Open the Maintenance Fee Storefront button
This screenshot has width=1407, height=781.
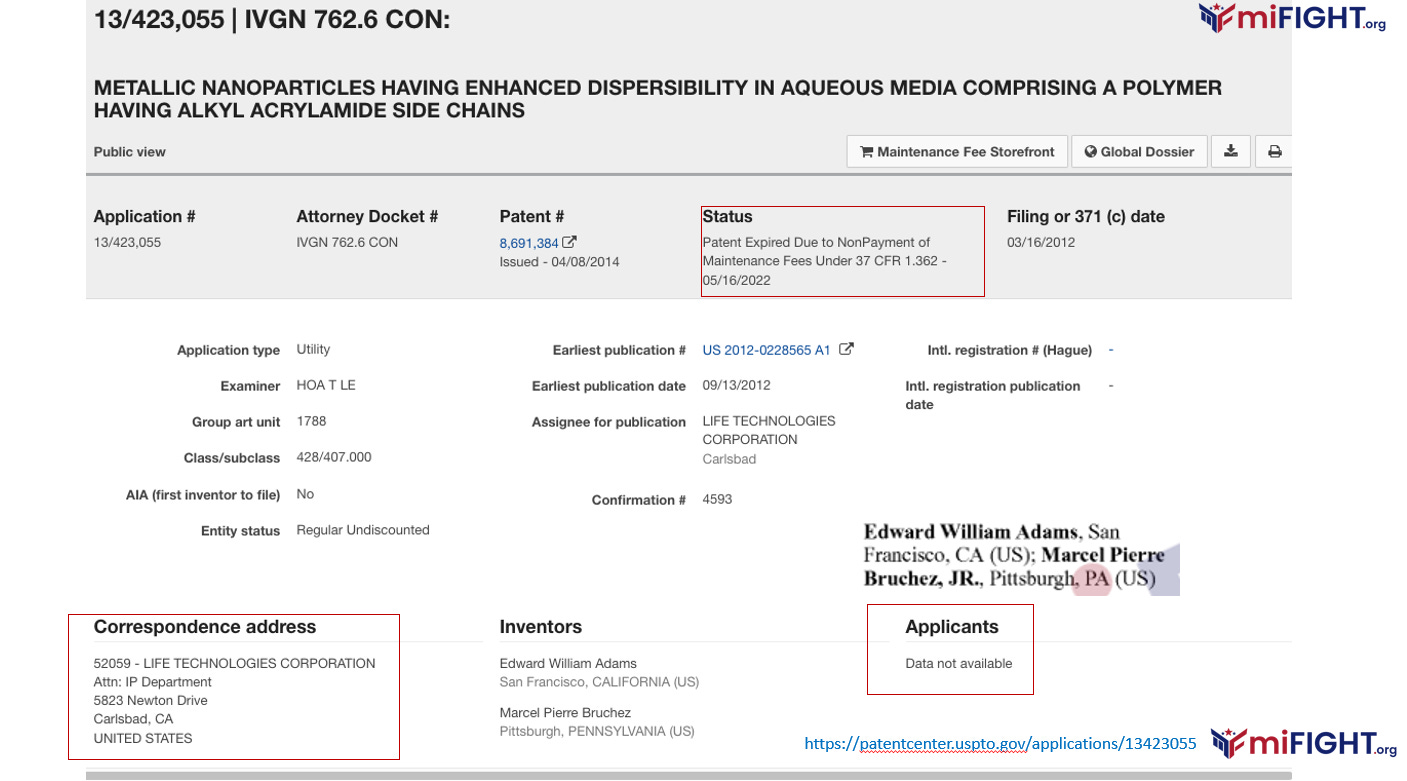tap(957, 152)
